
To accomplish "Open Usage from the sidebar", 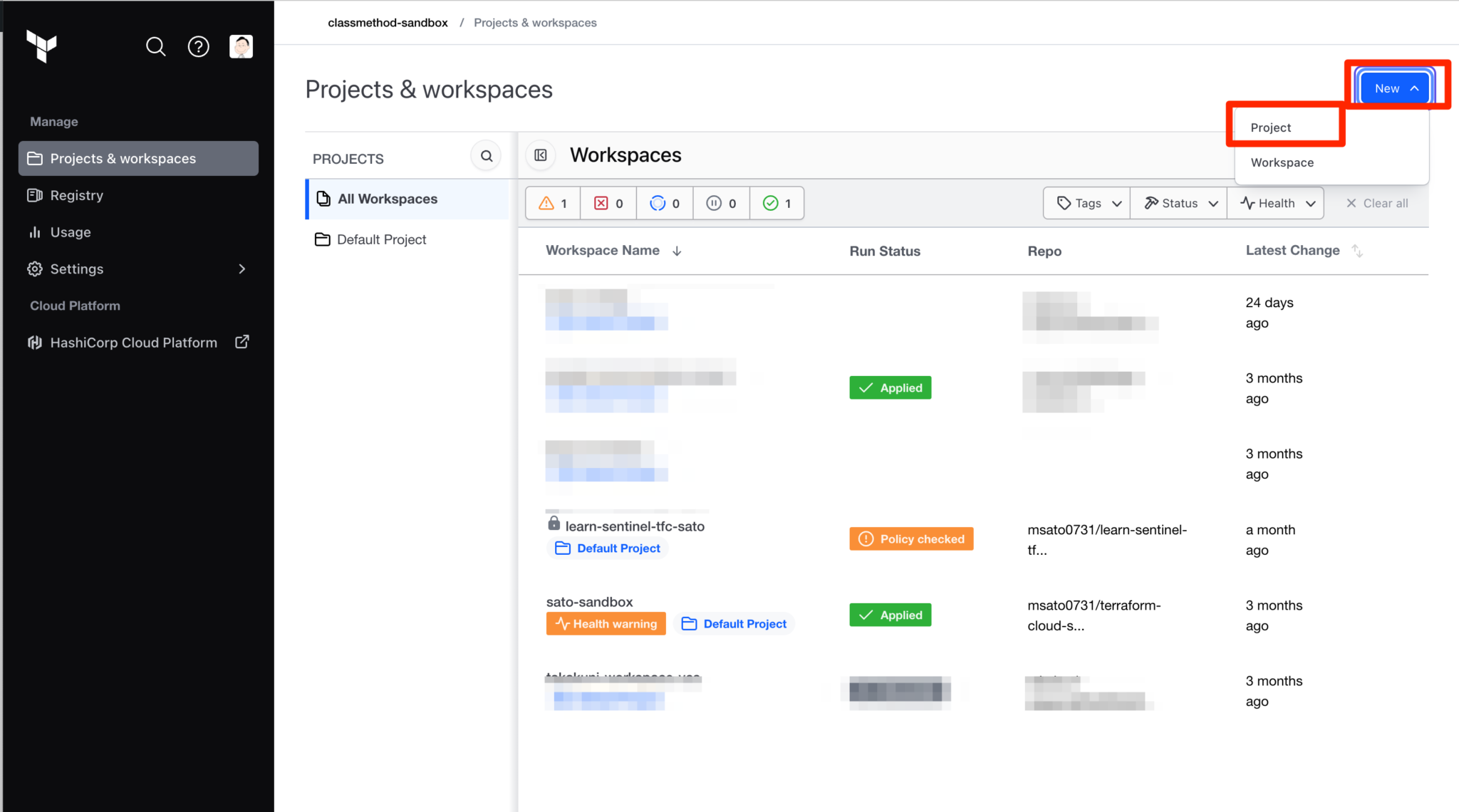I will tap(71, 232).
